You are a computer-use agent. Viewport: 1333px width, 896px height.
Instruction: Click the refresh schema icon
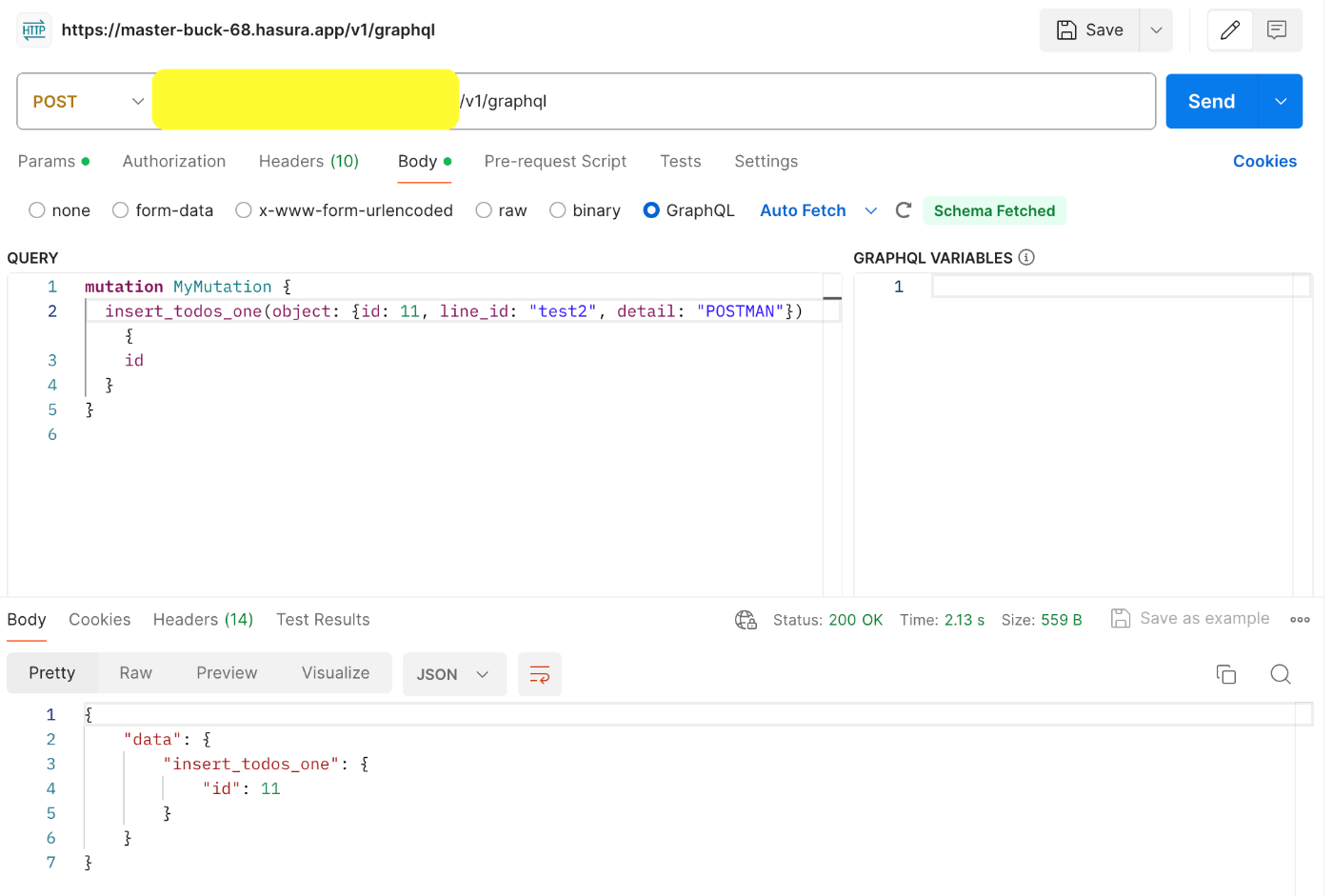(x=904, y=210)
